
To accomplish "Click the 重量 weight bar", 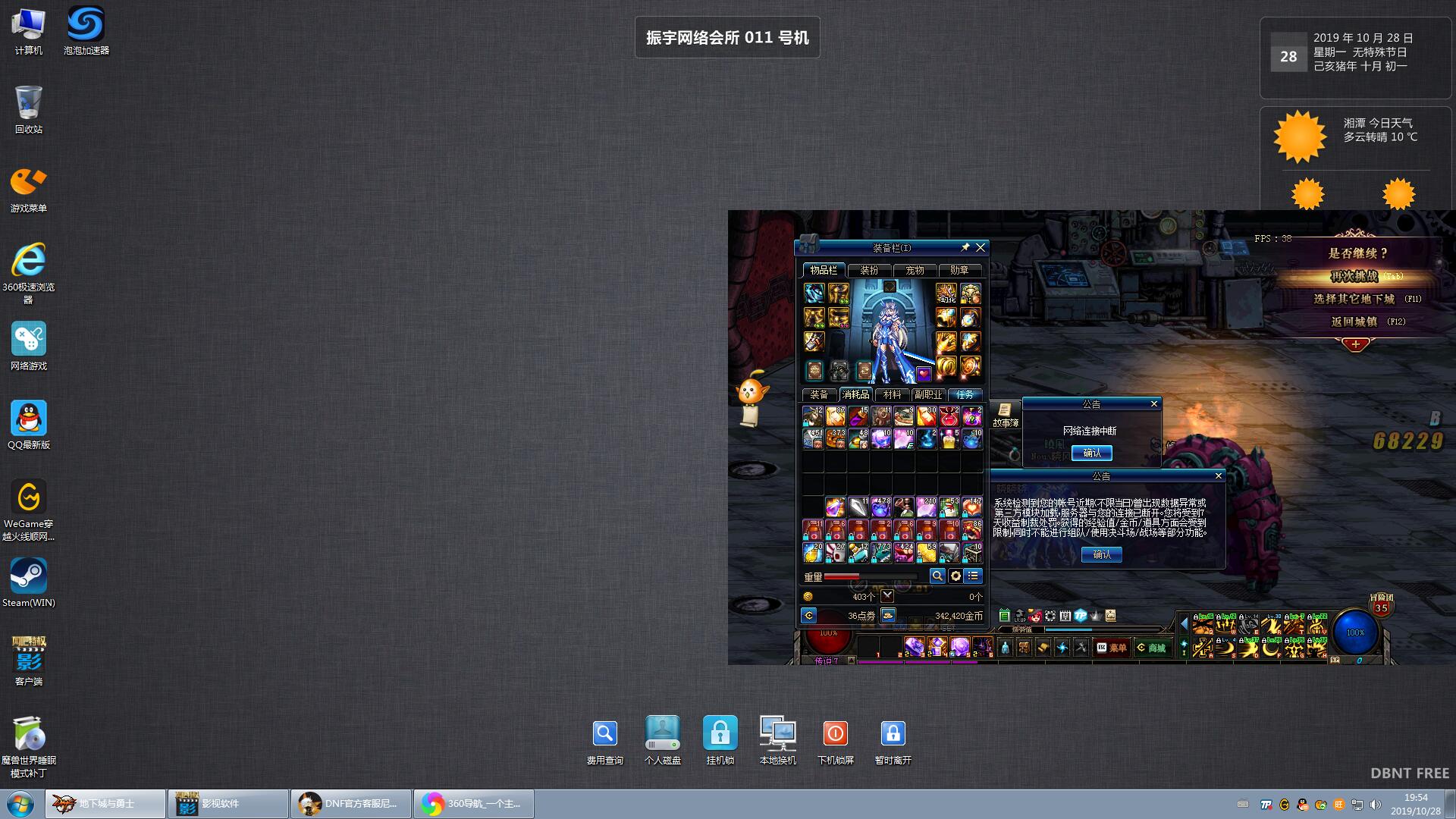I will (872, 576).
